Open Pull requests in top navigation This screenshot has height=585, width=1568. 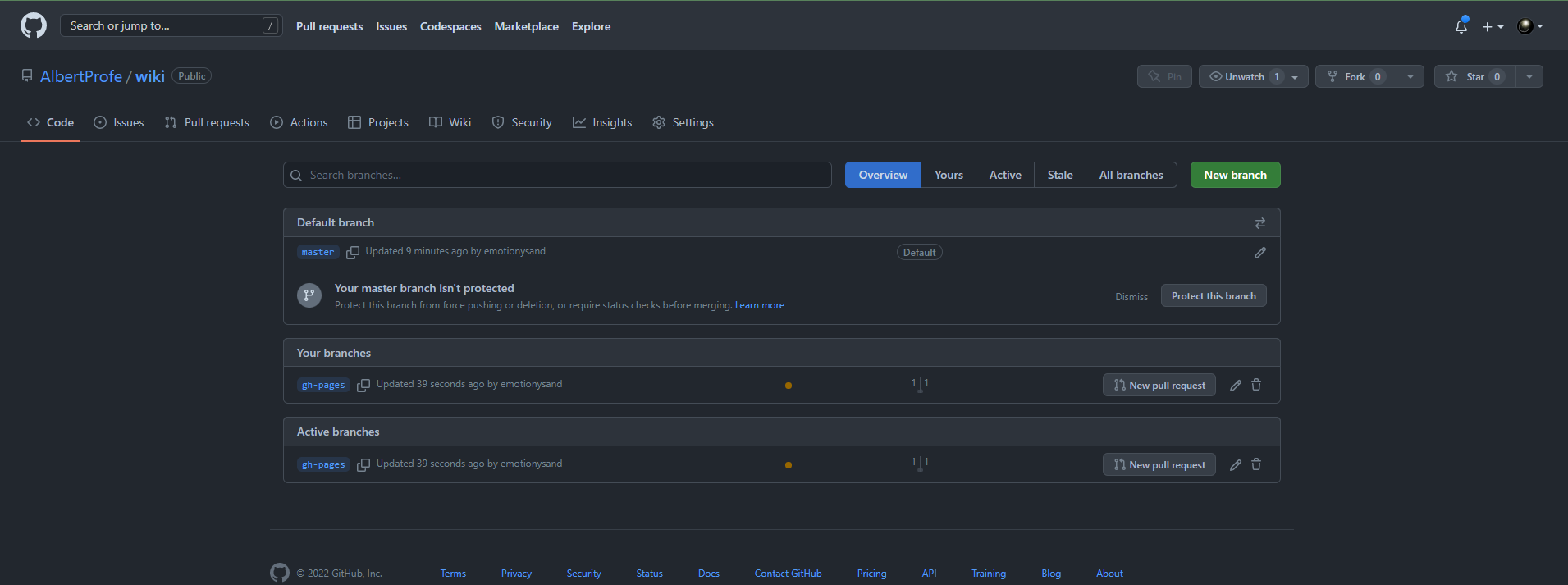click(329, 26)
